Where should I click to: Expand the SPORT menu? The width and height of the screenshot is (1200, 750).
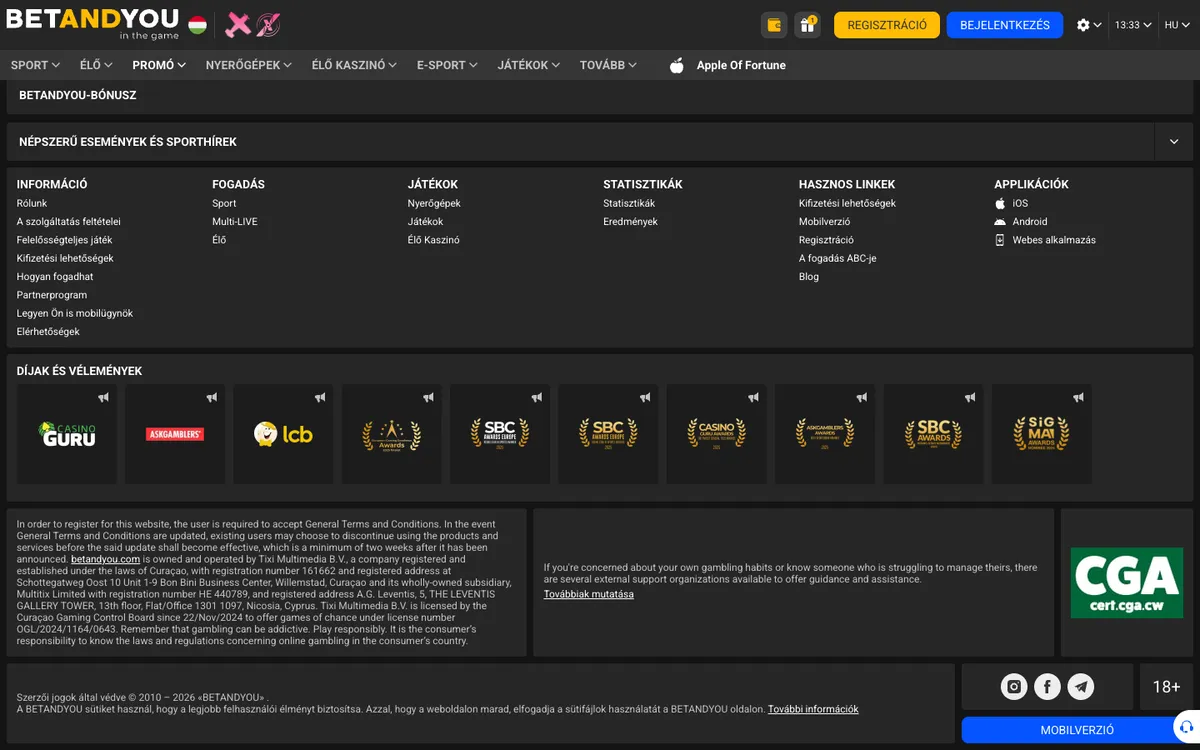pos(36,65)
